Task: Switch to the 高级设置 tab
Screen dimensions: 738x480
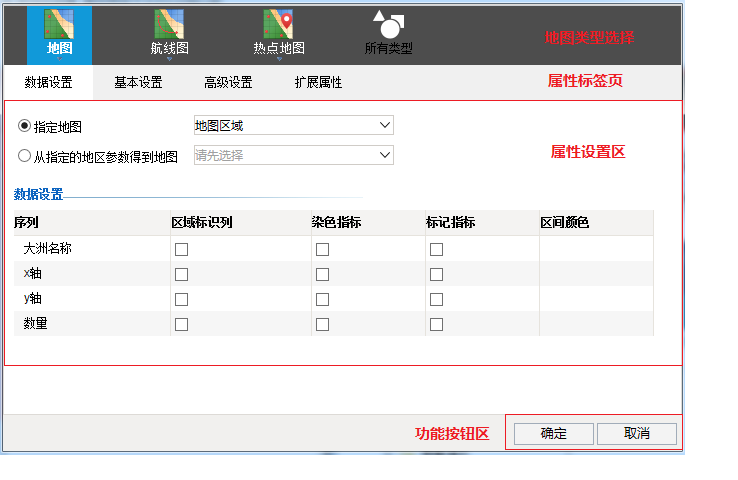Action: [228, 82]
